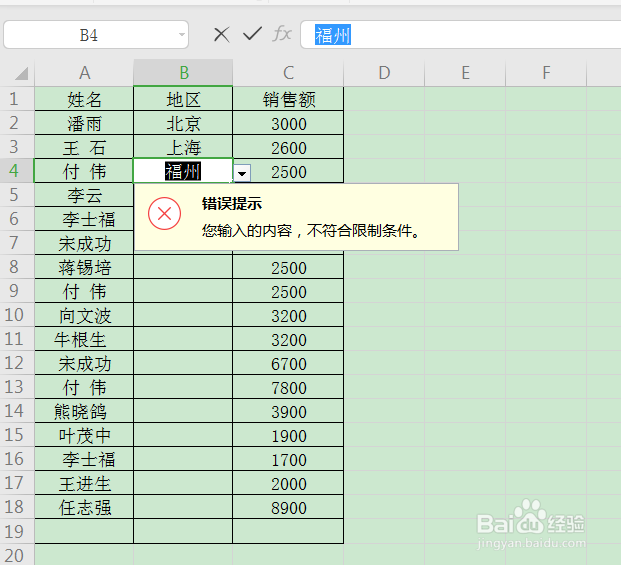Open the insert function fx dialog
The height and width of the screenshot is (565, 621).
tap(282, 34)
